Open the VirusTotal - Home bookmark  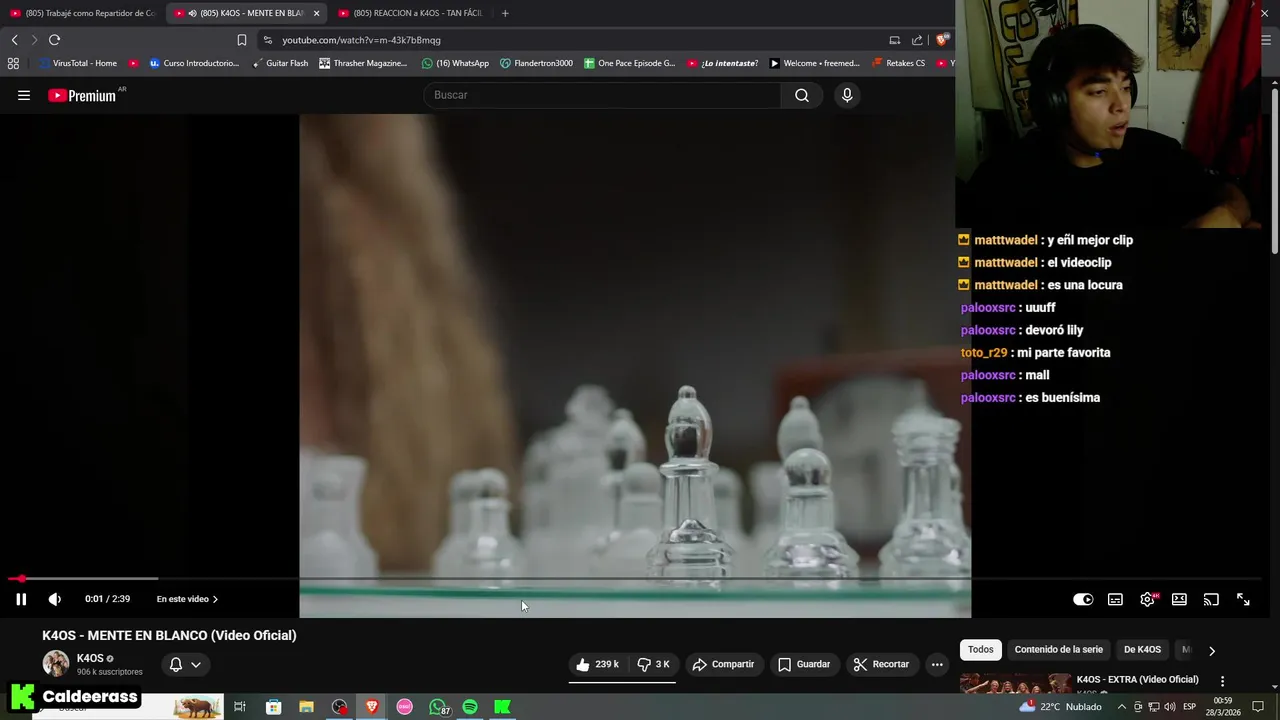click(77, 63)
